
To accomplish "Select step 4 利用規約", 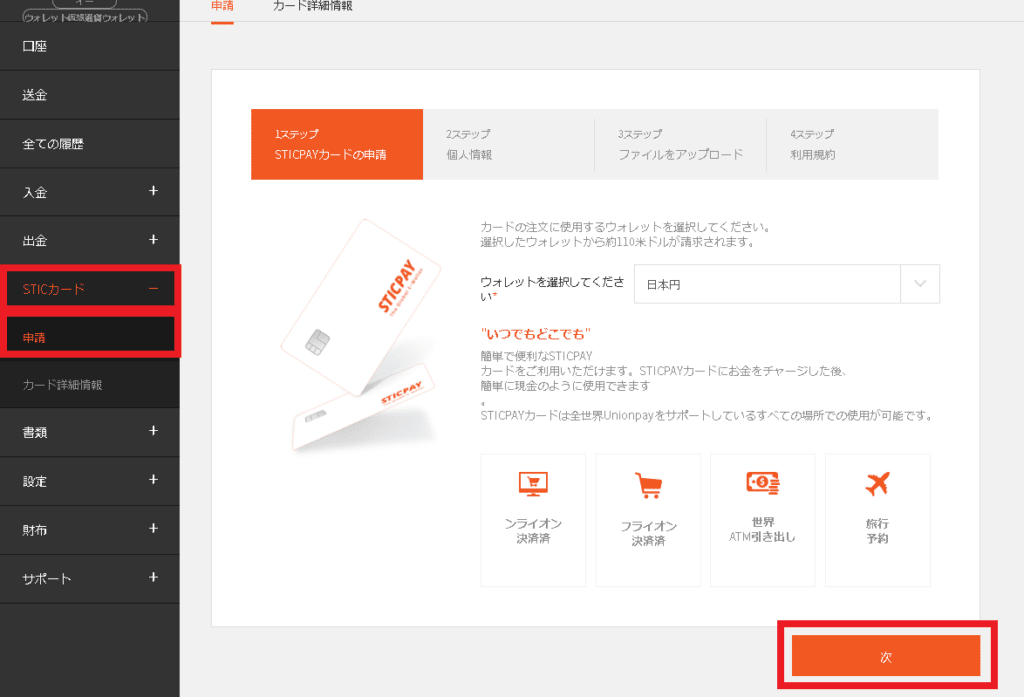I will coord(852,144).
